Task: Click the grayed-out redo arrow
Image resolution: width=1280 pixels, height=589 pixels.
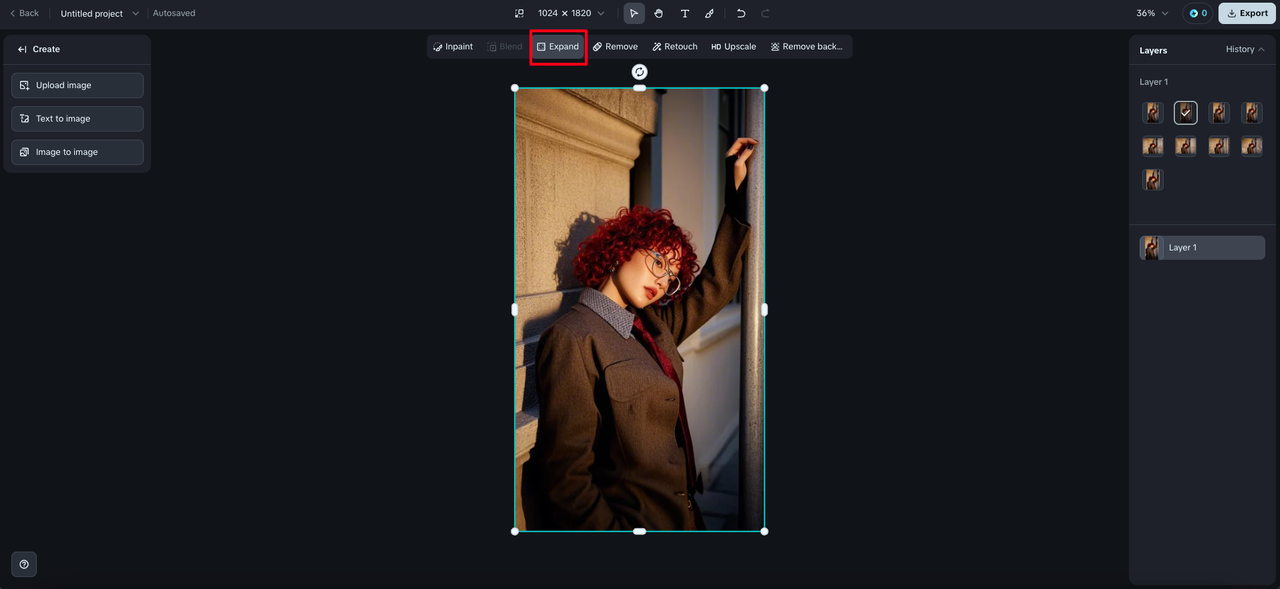Action: coord(766,13)
